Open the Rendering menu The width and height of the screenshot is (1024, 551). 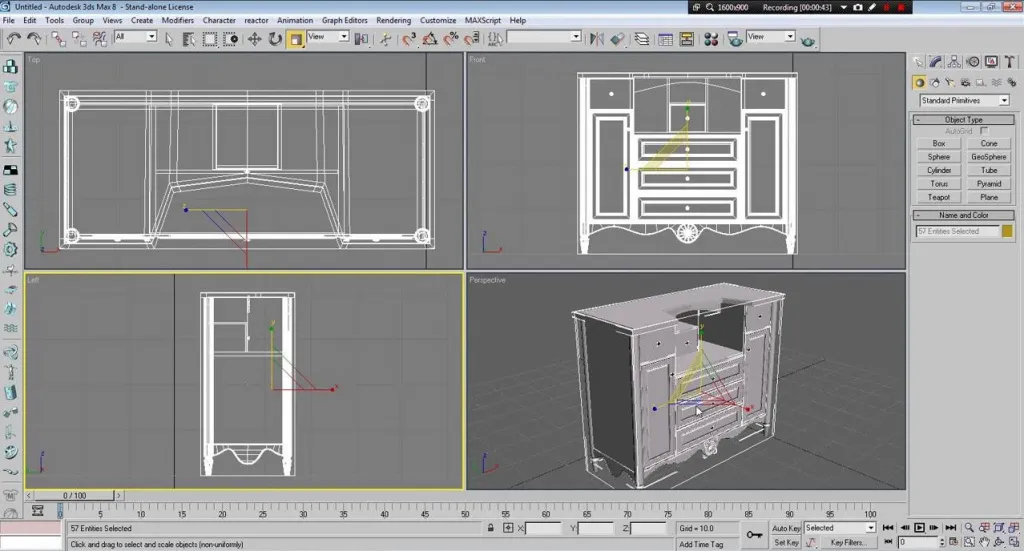(x=393, y=20)
